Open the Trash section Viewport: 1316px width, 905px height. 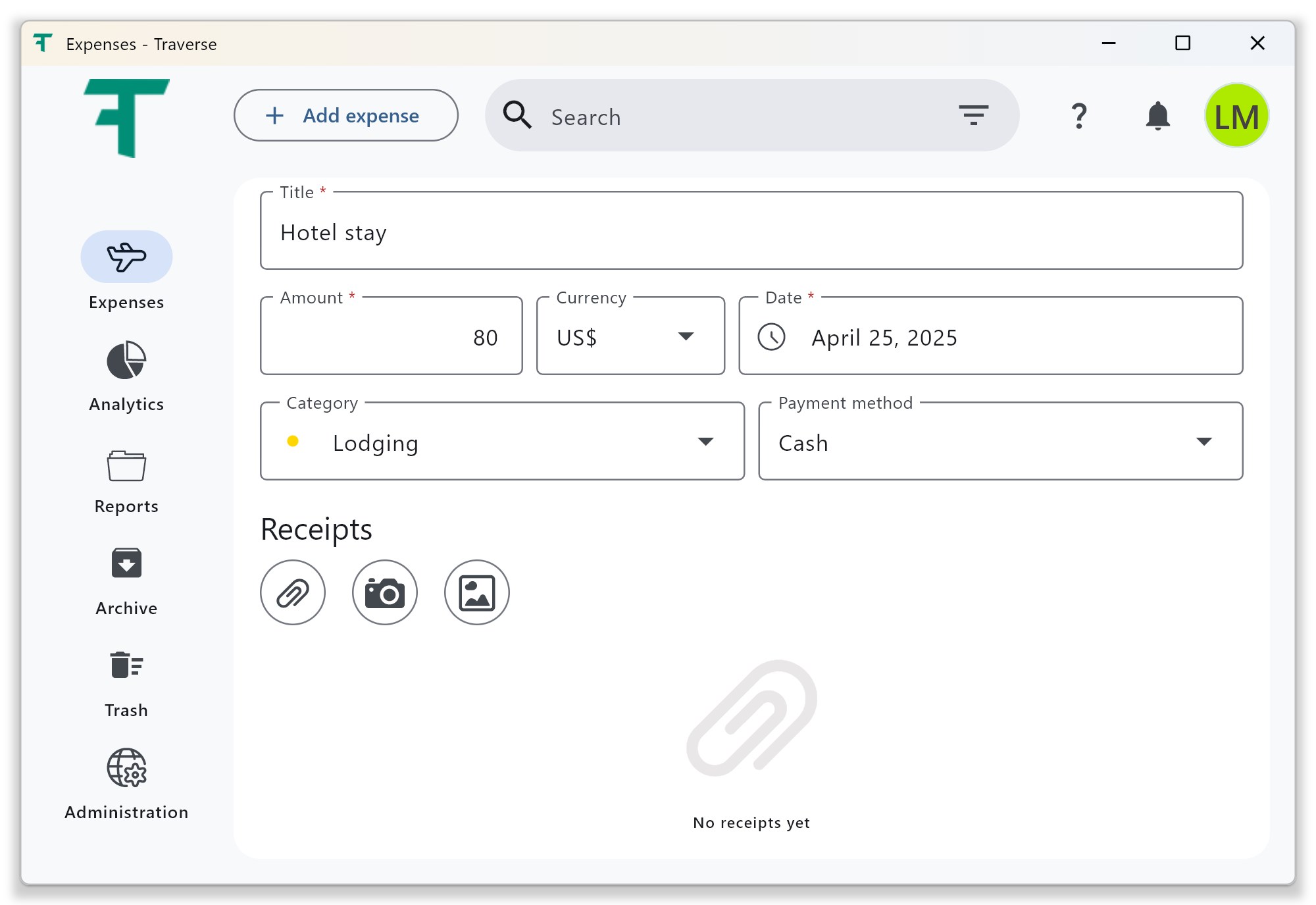coord(126,684)
